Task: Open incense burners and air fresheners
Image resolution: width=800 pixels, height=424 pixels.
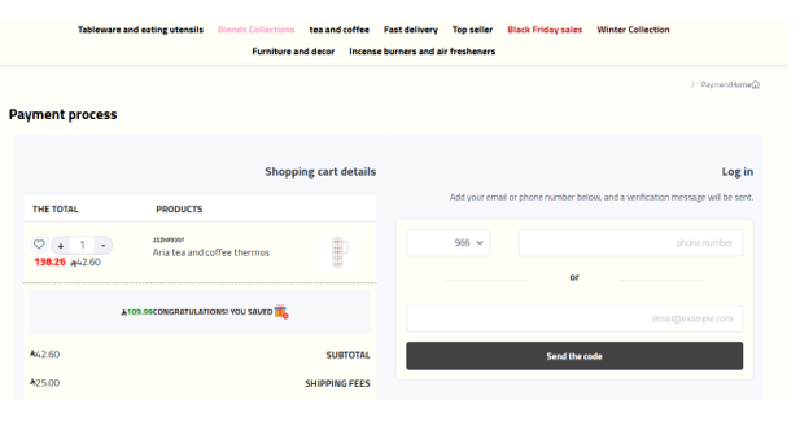Action: point(421,51)
